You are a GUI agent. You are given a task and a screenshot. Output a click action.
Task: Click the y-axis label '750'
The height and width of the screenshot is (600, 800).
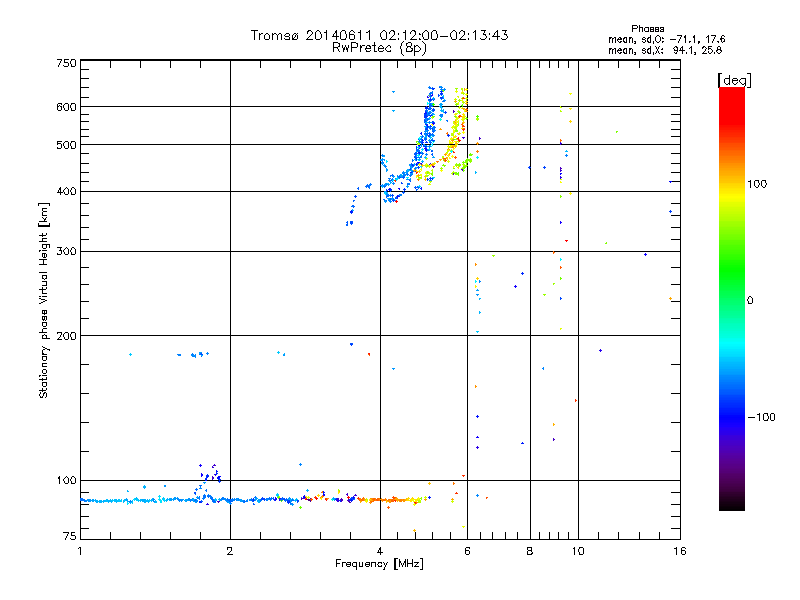pos(66,63)
